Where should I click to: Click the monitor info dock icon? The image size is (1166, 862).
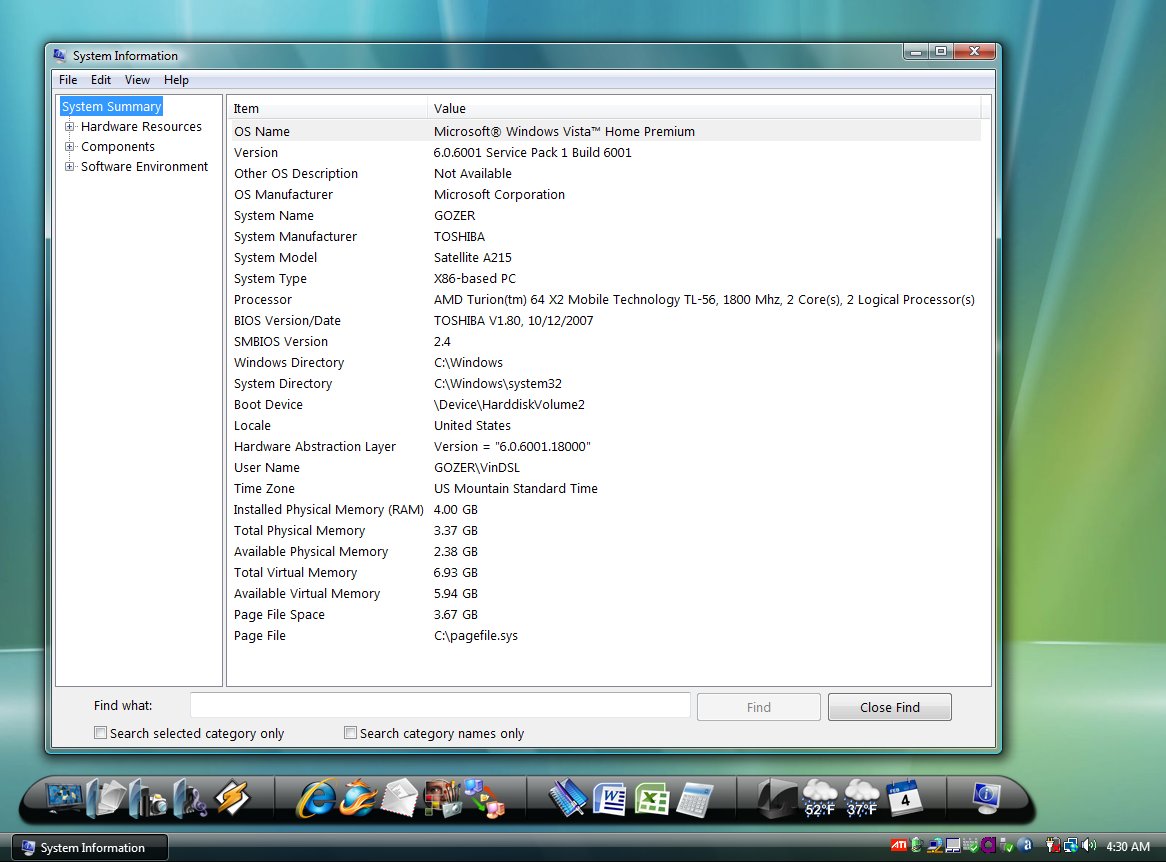[x=987, y=798]
